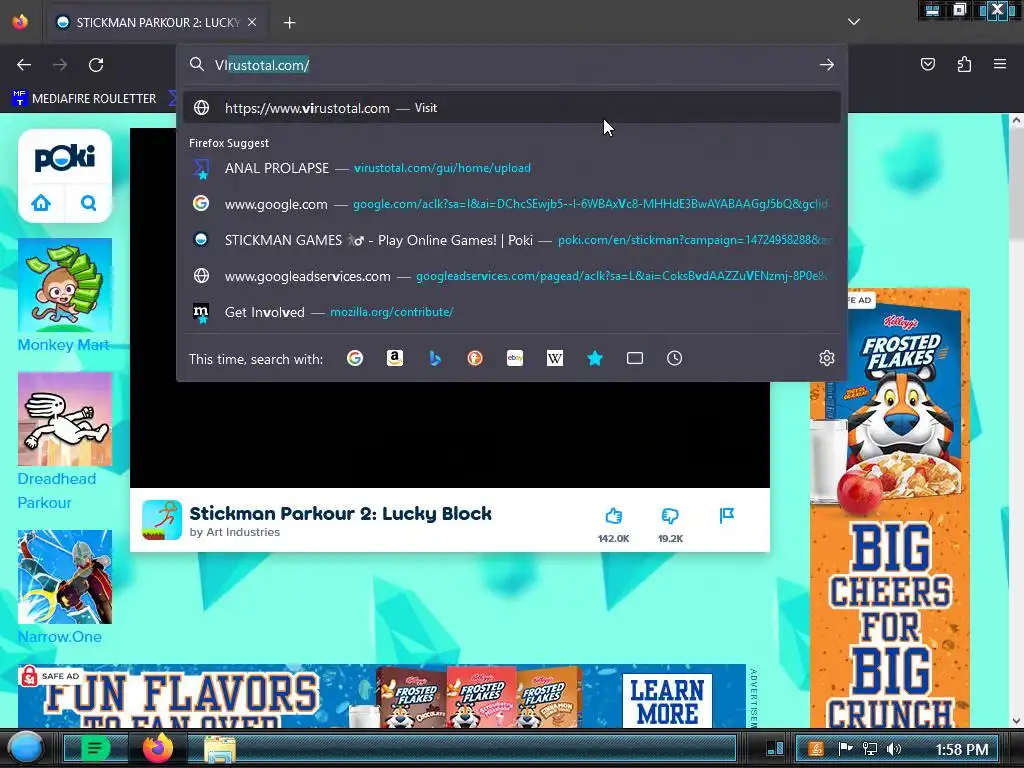Open the Monkey Mart text link
Viewport: 1024px width, 768px height.
coord(63,345)
